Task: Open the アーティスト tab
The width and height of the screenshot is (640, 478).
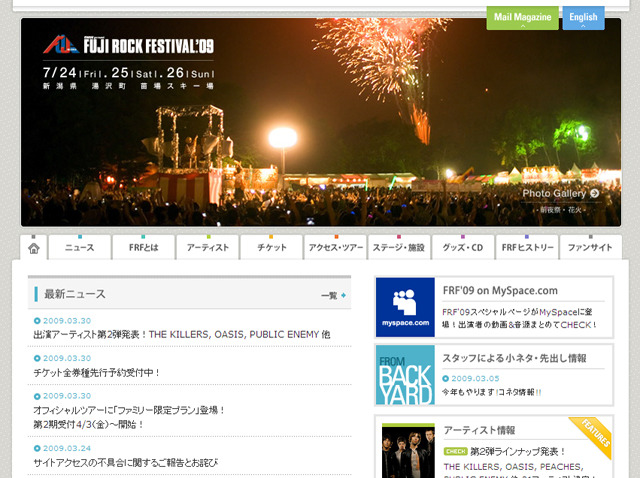Action: 208,247
